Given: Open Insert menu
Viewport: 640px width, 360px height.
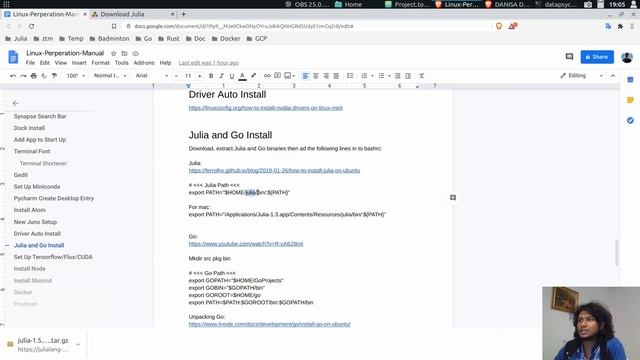Looking at the screenshot, I should tap(79, 63).
